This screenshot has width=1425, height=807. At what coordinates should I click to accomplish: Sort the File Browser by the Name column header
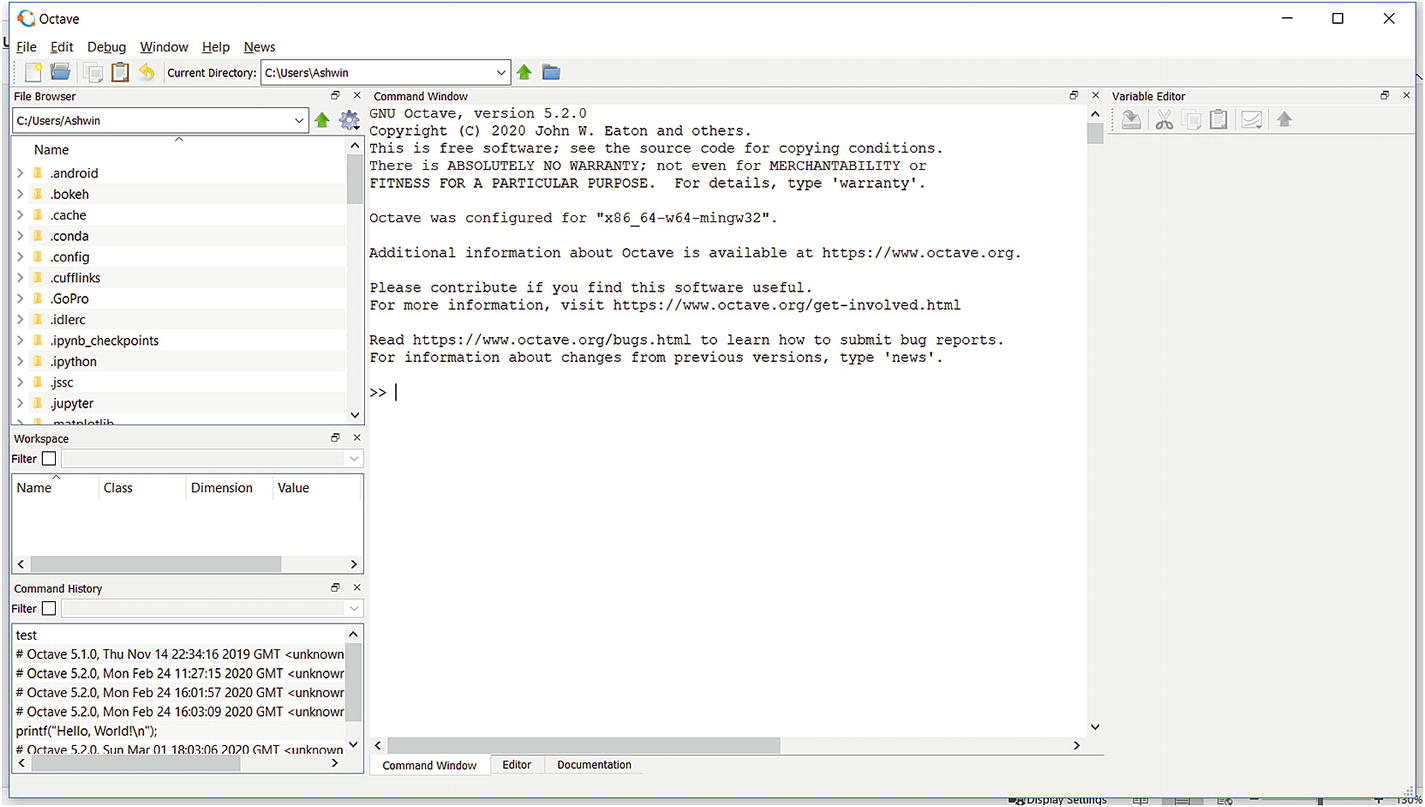pyautogui.click(x=180, y=150)
